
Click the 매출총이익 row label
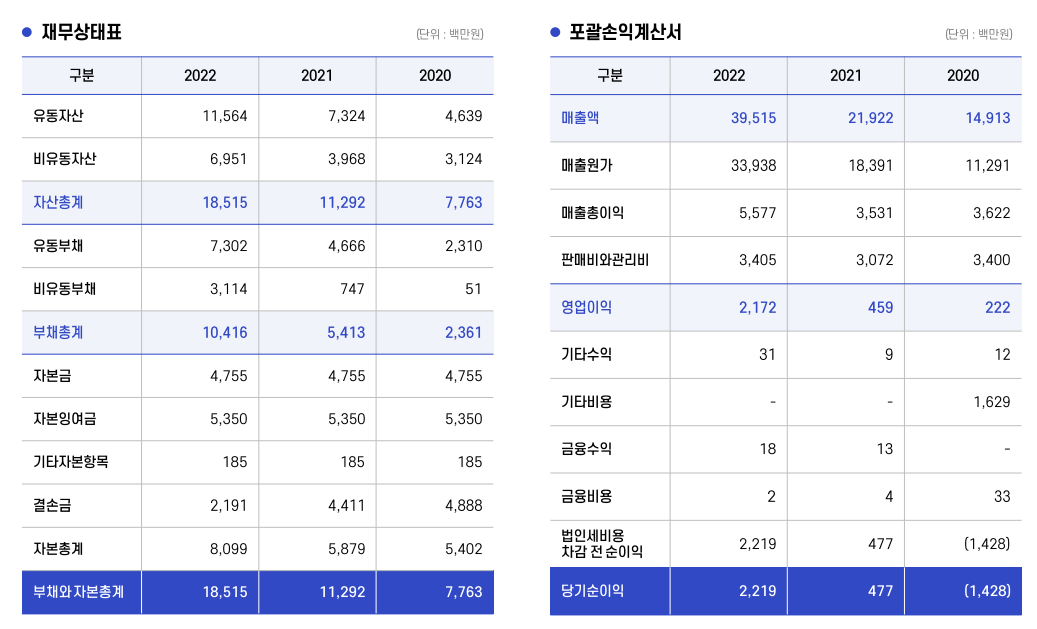[x=593, y=213]
